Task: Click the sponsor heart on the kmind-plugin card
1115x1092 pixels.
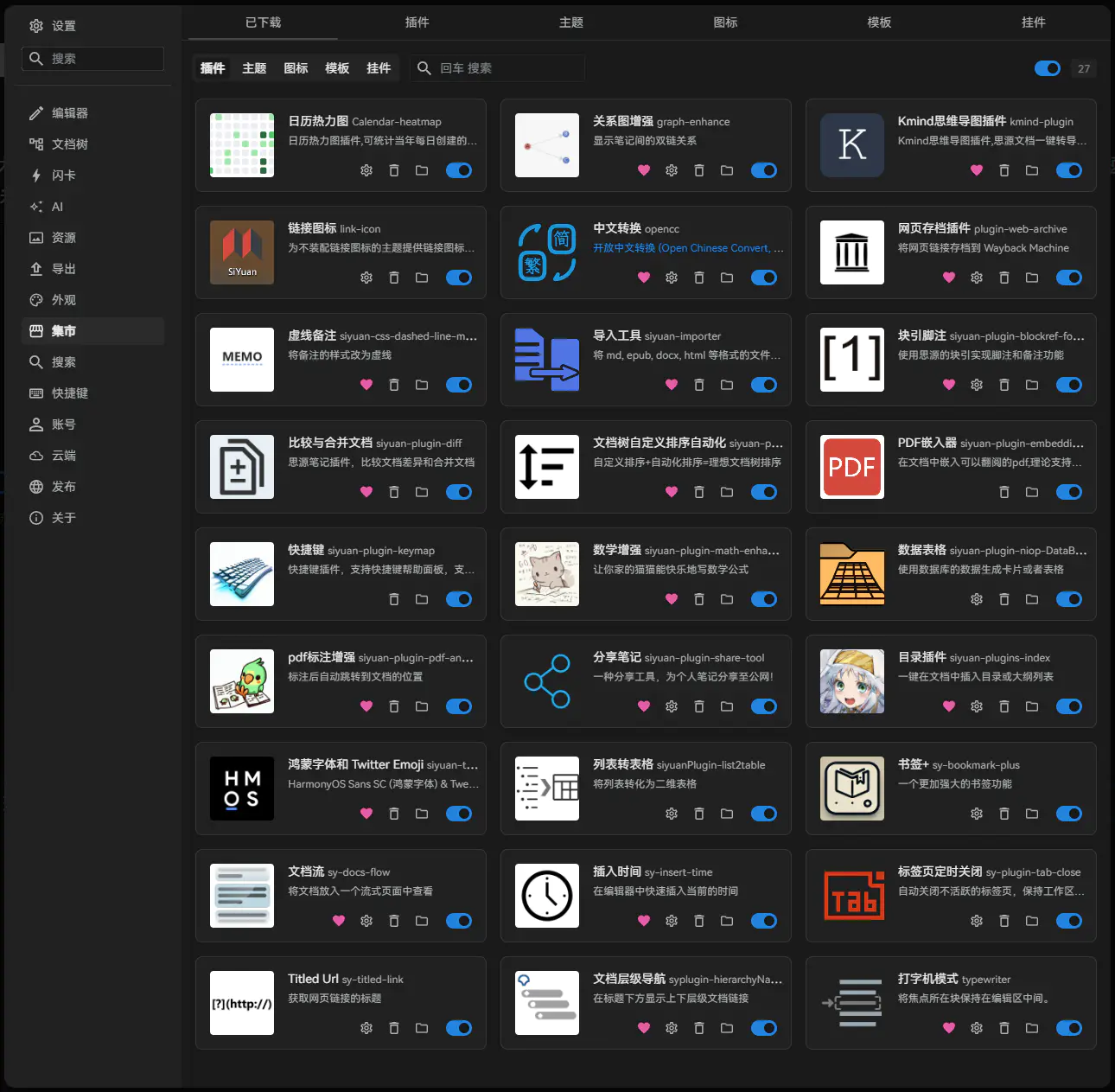Action: [977, 170]
